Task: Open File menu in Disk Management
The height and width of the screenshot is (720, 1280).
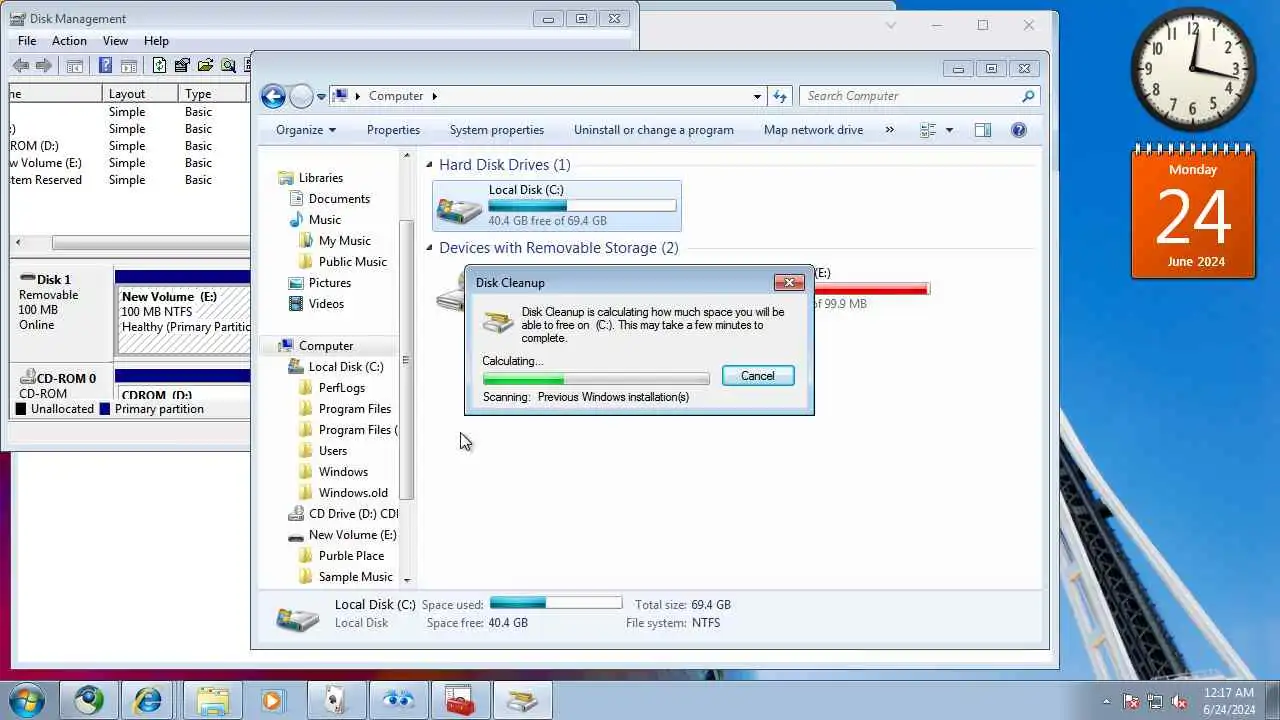Action: tap(27, 41)
